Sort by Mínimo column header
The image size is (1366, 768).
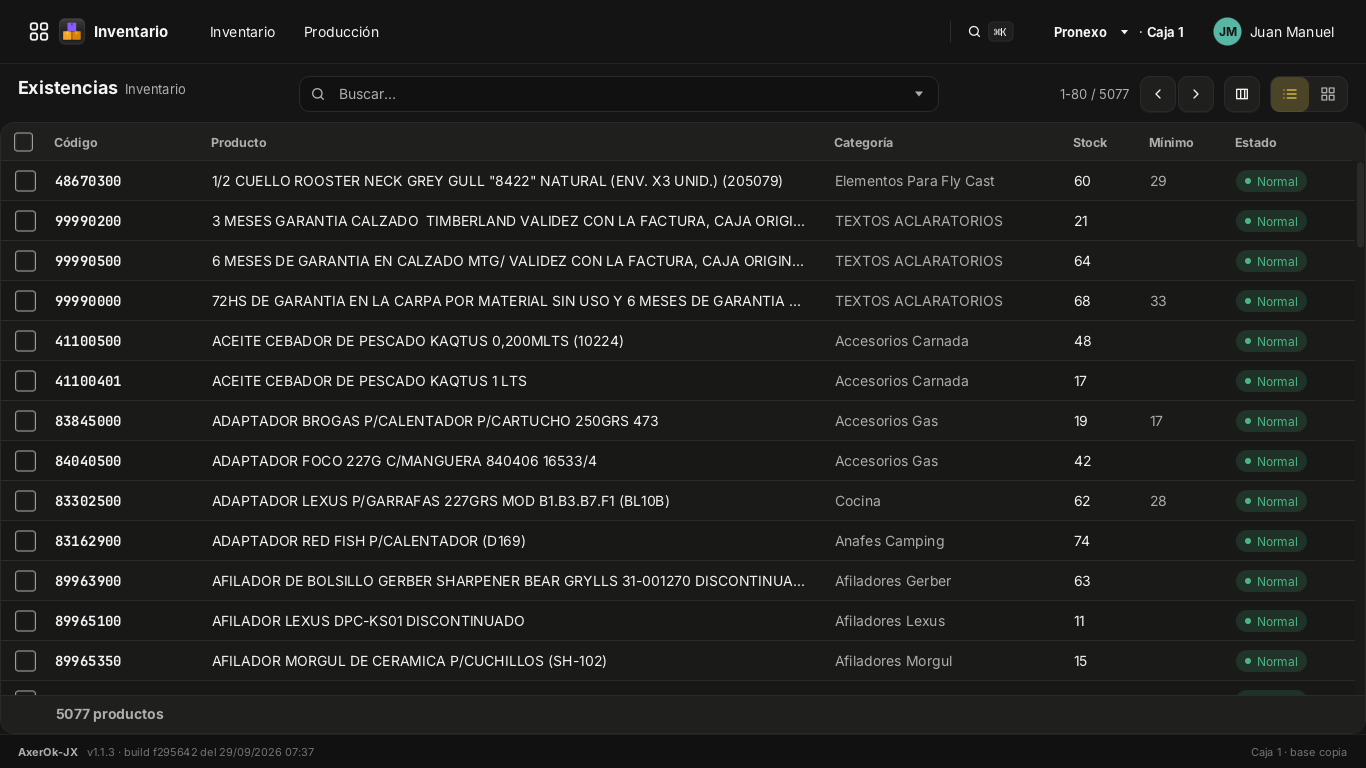coord(1171,143)
